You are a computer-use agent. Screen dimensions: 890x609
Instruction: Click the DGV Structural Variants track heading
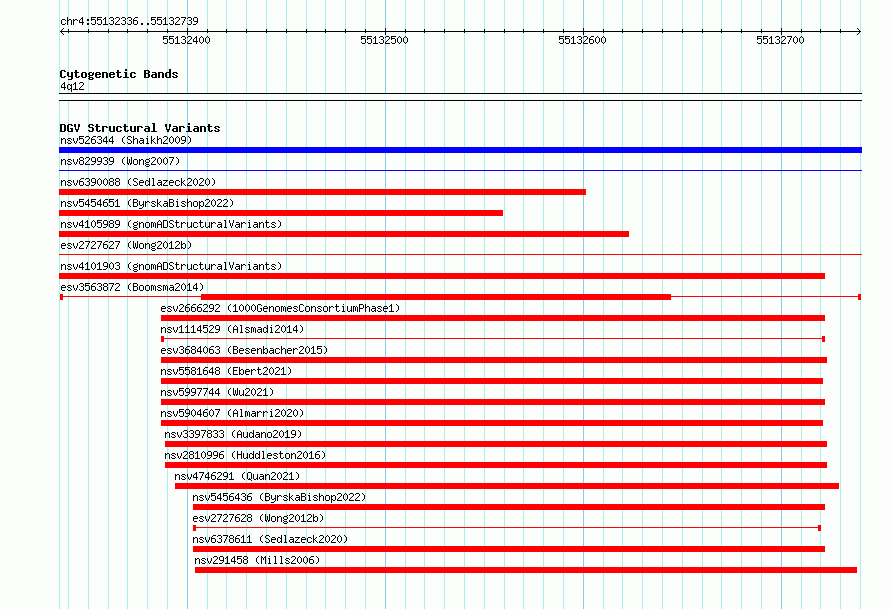click(x=140, y=128)
